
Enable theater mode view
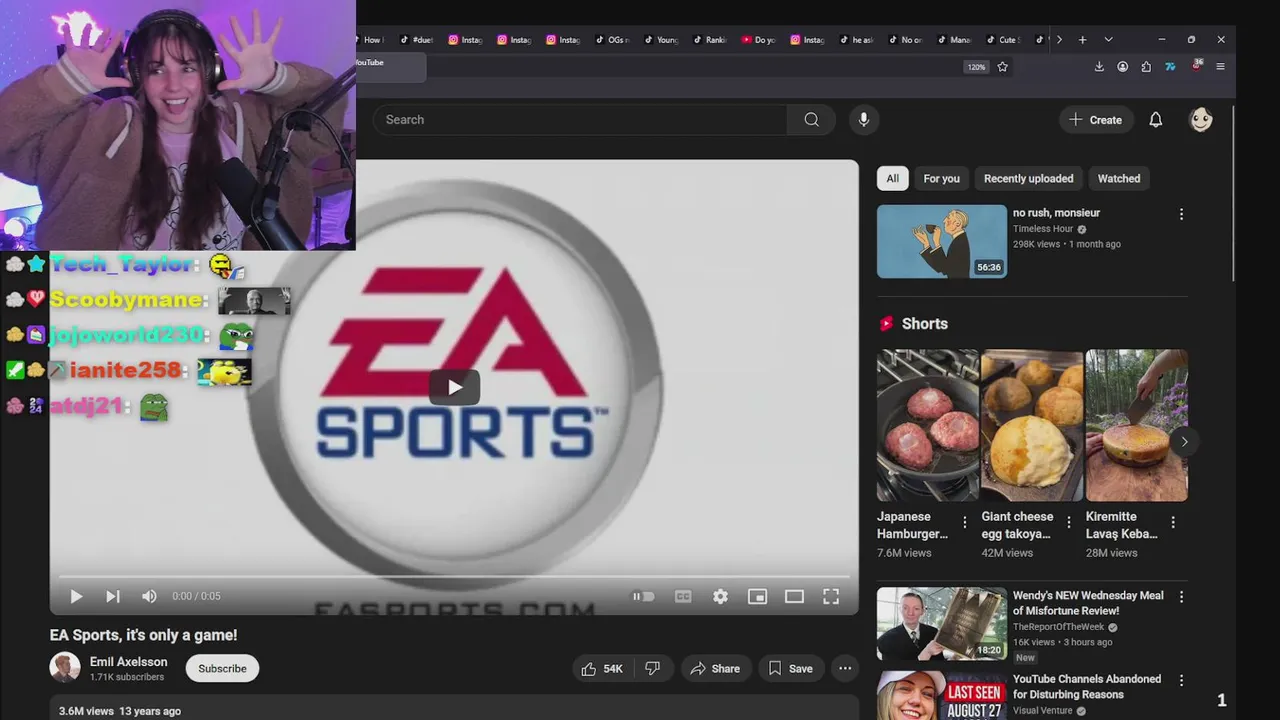(794, 596)
